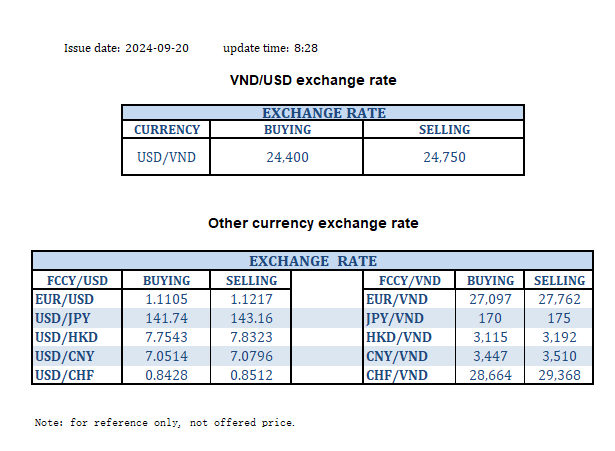Image resolution: width=615 pixels, height=451 pixels.
Task: Click the USD/JPY buying value 141.74
Action: click(166, 317)
